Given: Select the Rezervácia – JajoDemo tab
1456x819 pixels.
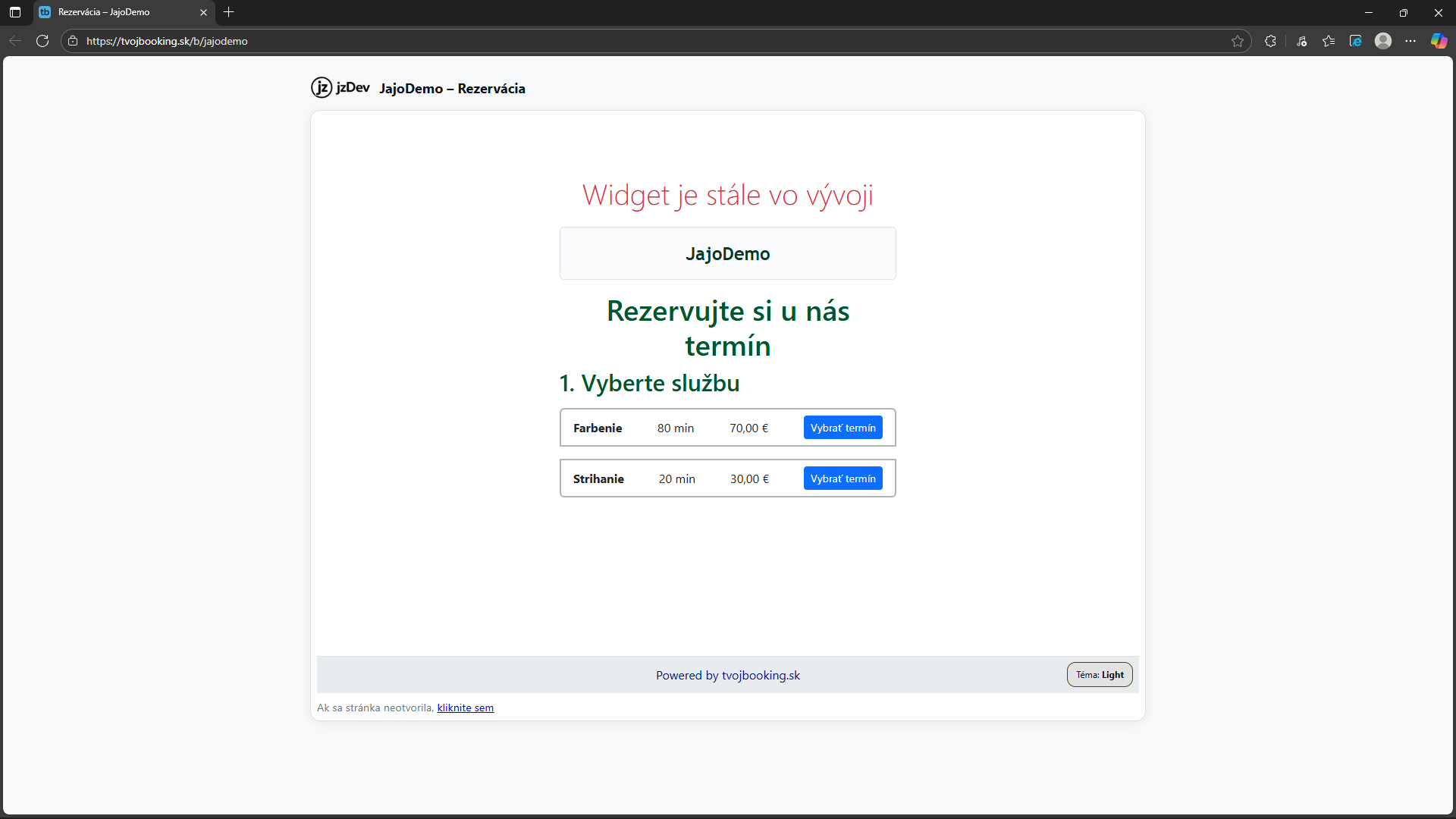Looking at the screenshot, I should click(x=114, y=12).
